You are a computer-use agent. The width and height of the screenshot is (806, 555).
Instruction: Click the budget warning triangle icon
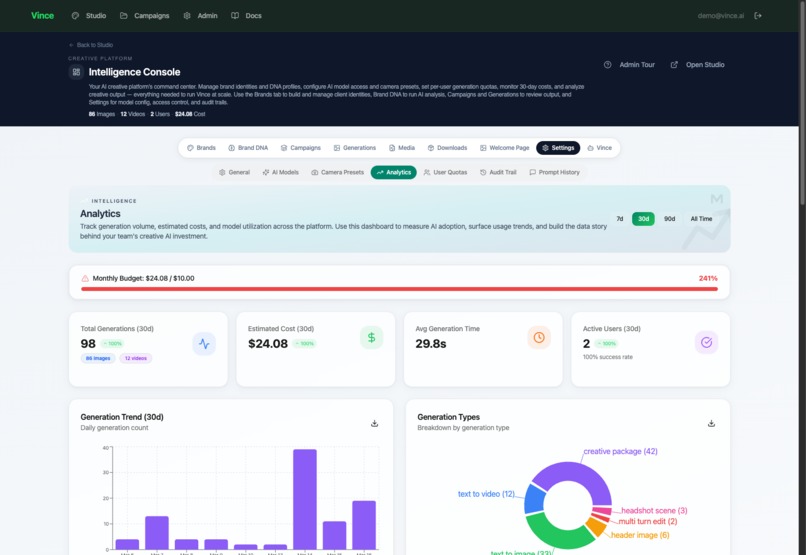[85, 279]
